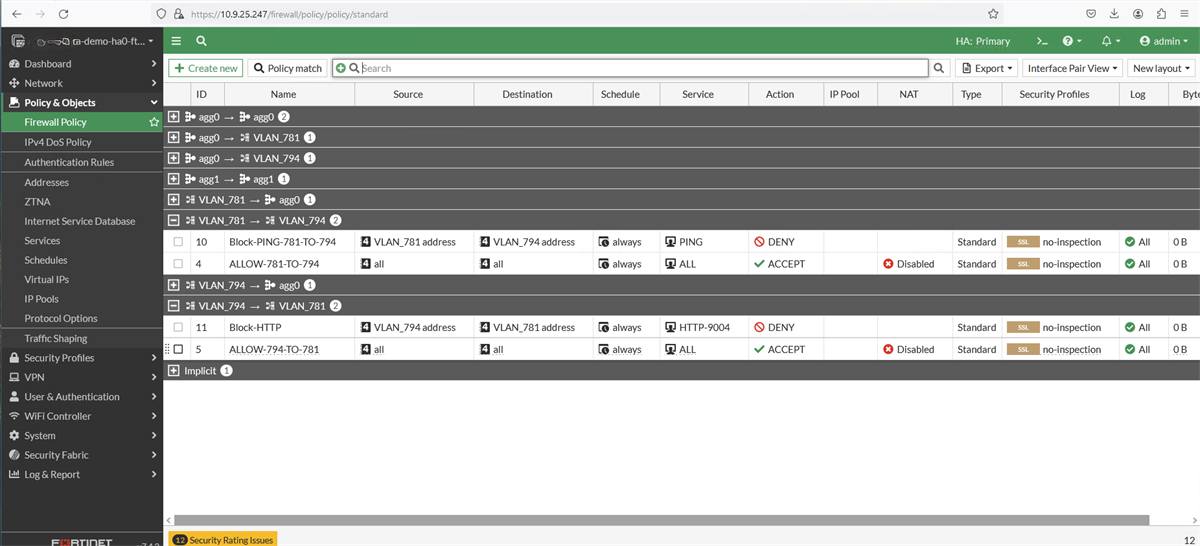Select Authentication Rules menu item
The width and height of the screenshot is (1200, 546).
[69, 162]
